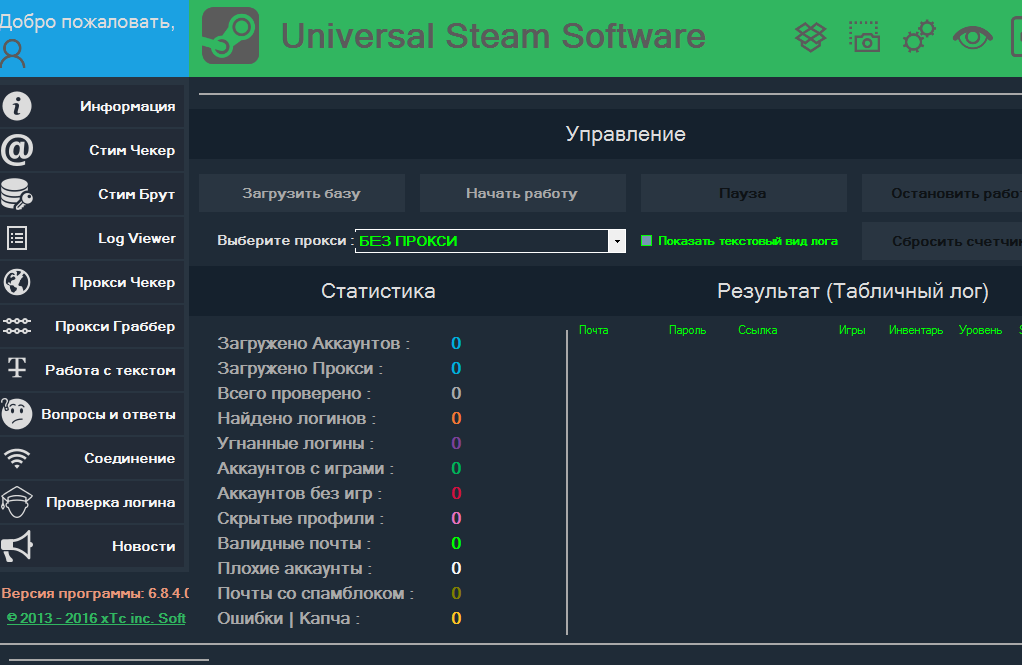
Task: Go to Стим Брут
Action: click(92, 194)
